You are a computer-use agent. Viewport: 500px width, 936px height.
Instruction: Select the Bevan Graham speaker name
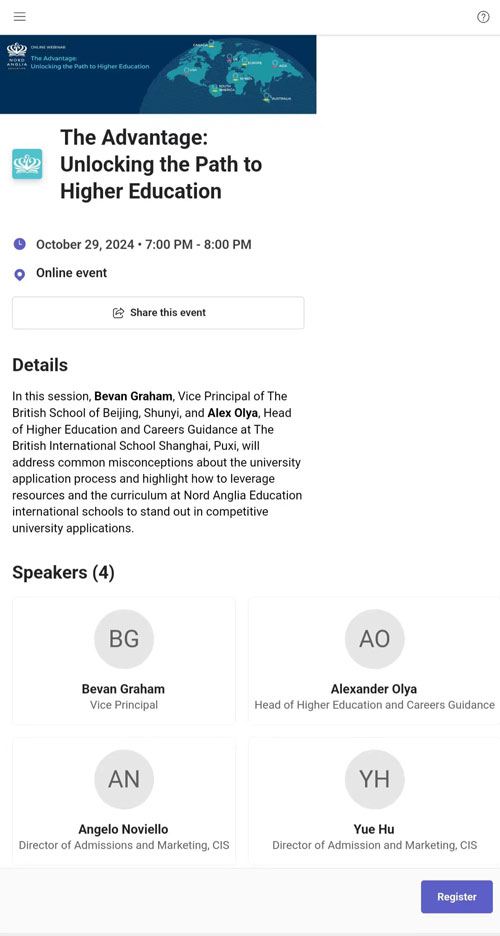pyautogui.click(x=124, y=689)
